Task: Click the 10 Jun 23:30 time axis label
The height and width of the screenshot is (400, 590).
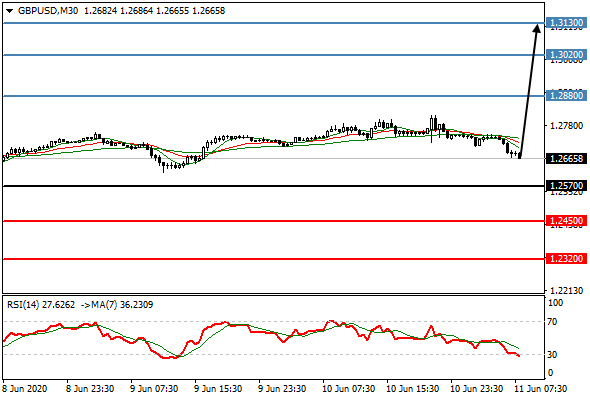Action: (477, 389)
